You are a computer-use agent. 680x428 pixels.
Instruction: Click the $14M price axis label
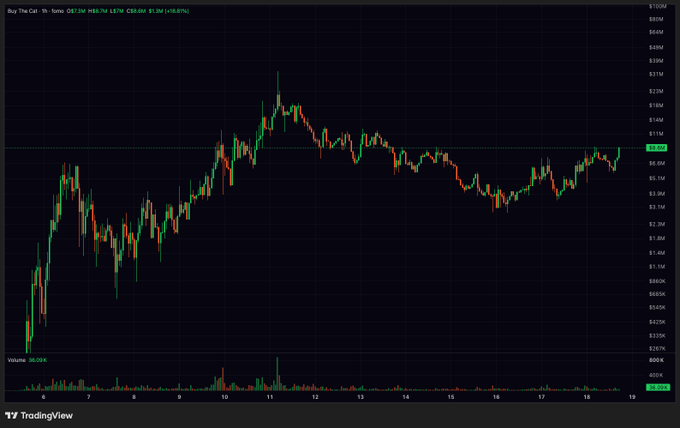(x=656, y=120)
